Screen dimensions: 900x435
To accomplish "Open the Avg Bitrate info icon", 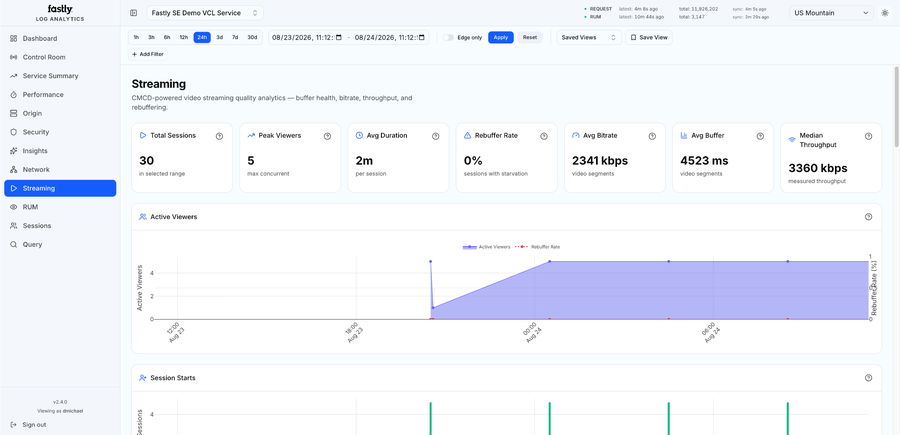I will point(652,136).
